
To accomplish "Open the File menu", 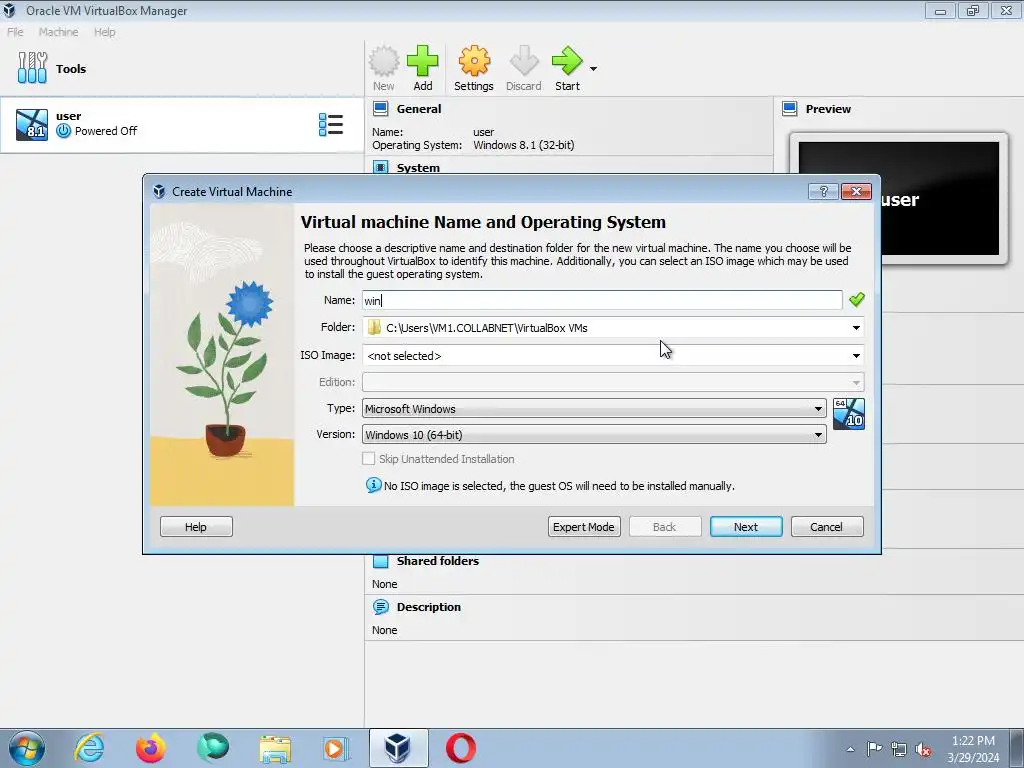I will [x=15, y=32].
